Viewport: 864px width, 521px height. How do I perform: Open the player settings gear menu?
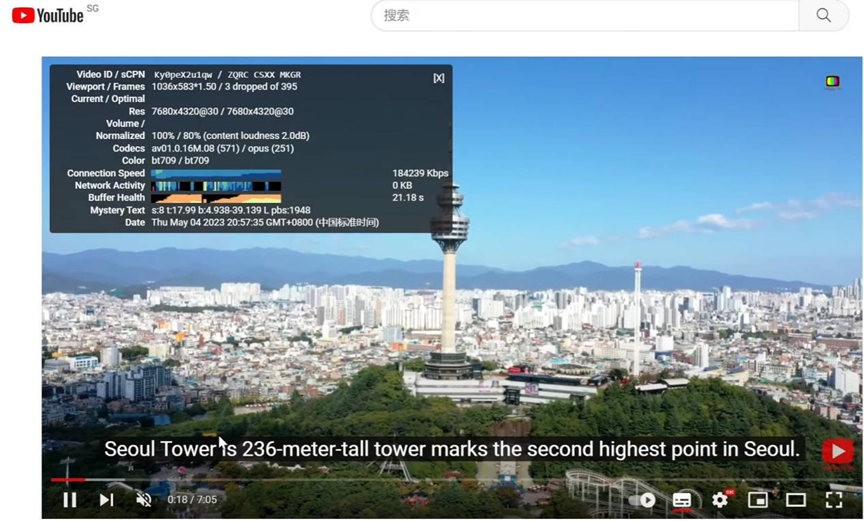pos(720,499)
